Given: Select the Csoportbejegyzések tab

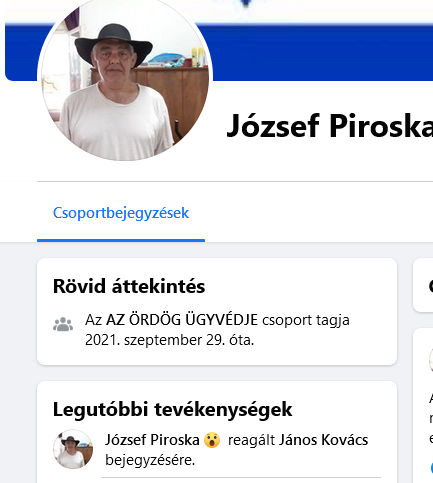Looking at the screenshot, I should 121,213.
